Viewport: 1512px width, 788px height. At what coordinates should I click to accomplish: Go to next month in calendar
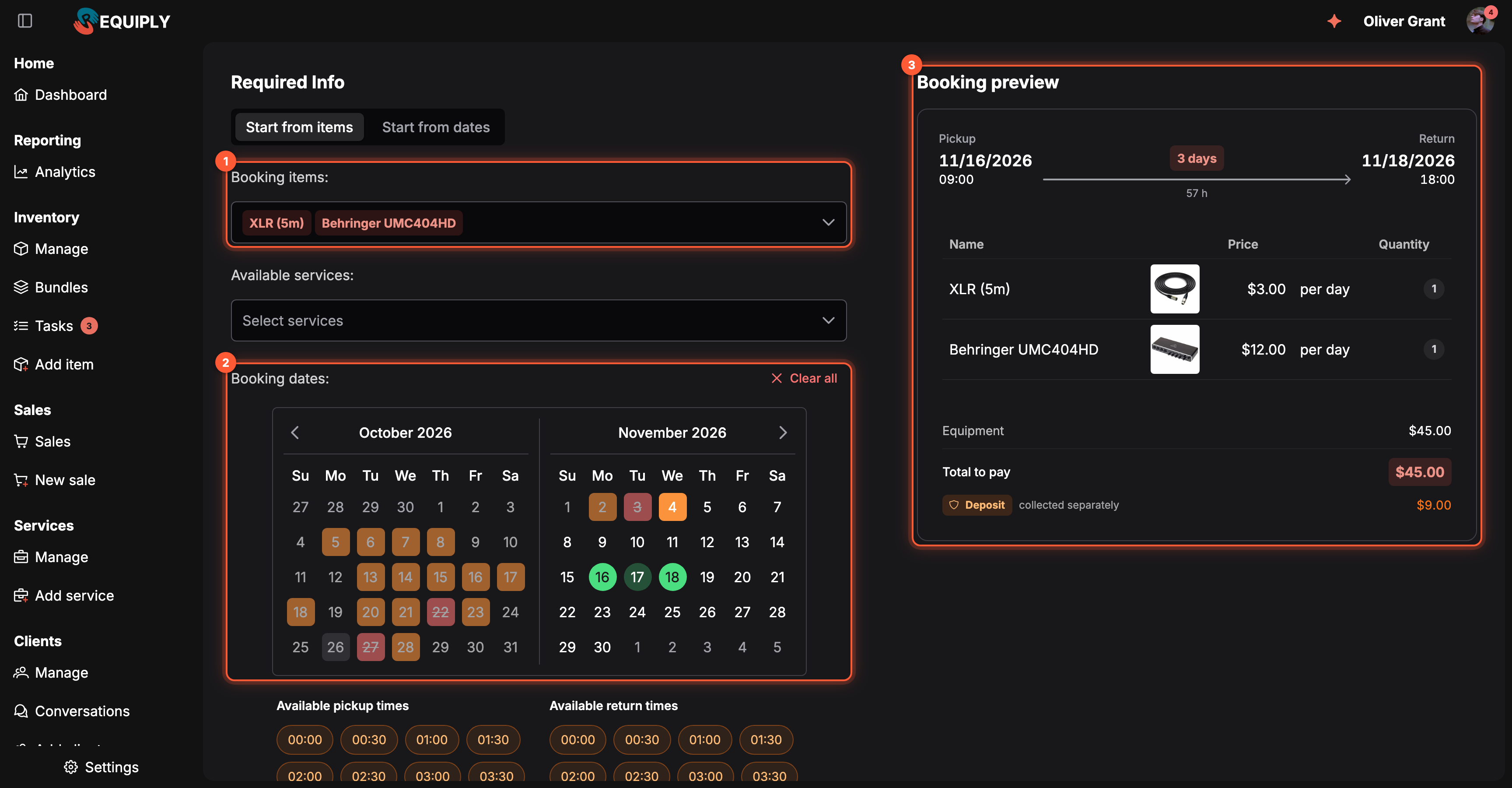pos(782,432)
